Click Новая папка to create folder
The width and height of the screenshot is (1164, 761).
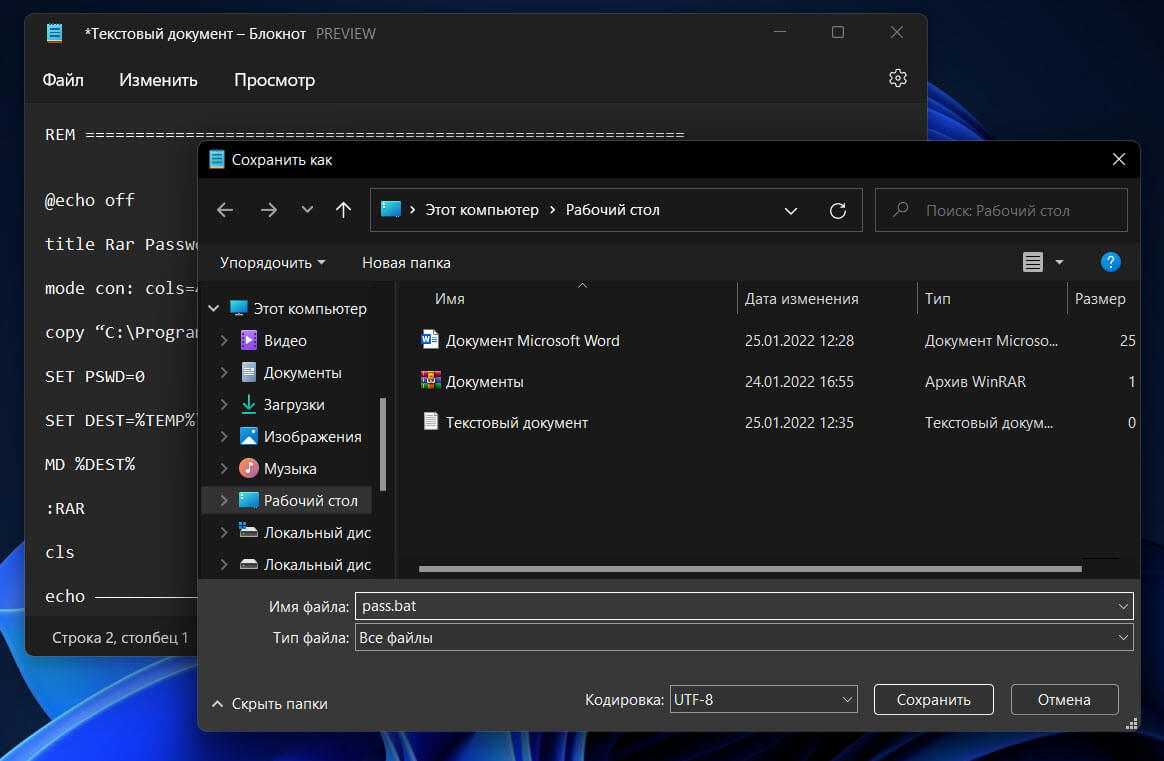click(406, 263)
